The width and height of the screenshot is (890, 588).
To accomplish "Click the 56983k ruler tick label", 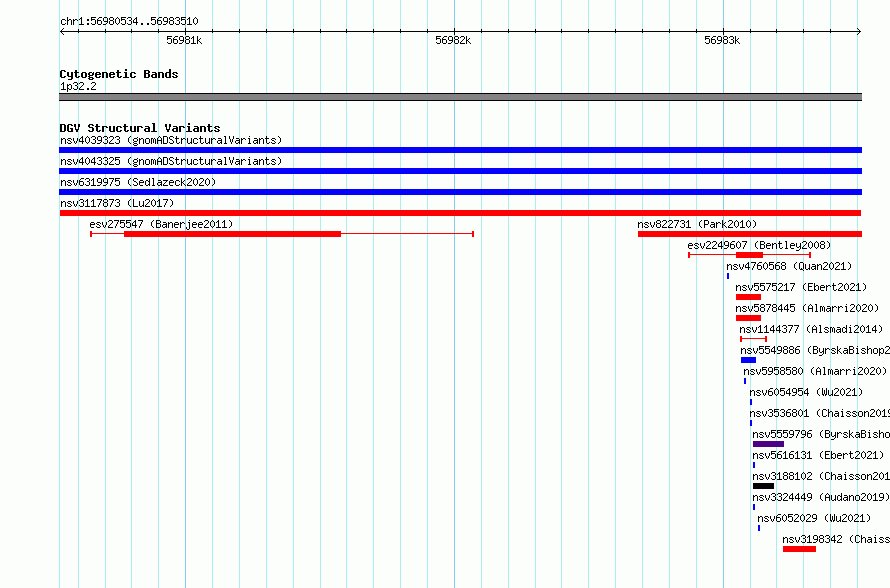I will click(722, 40).
